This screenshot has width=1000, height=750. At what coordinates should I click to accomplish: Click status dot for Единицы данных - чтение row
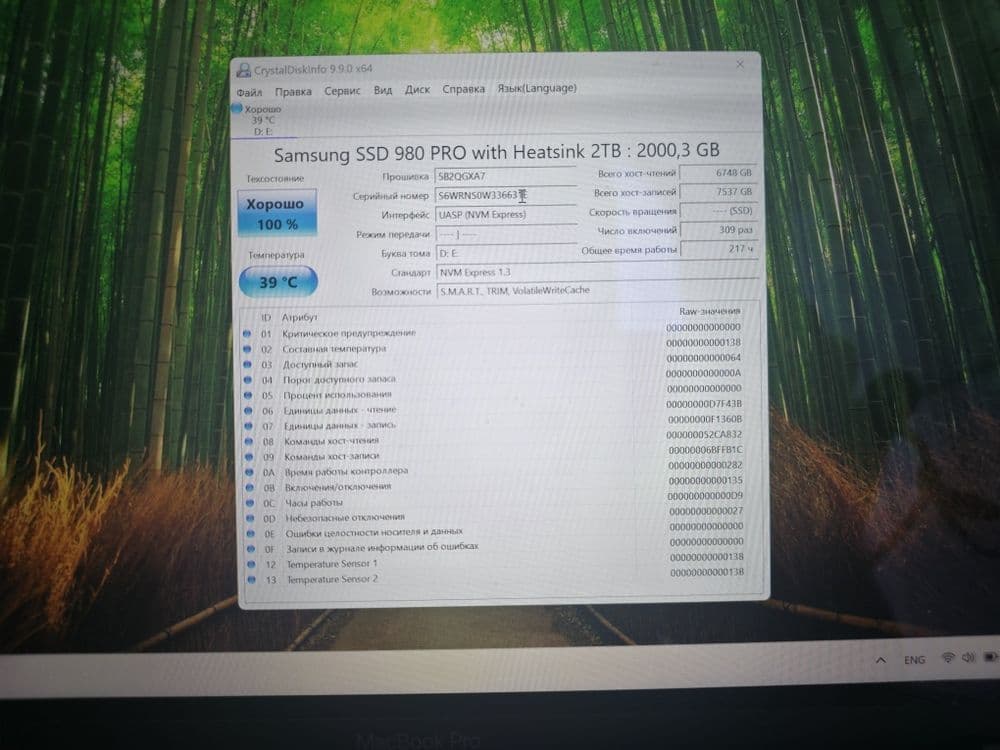coord(249,411)
